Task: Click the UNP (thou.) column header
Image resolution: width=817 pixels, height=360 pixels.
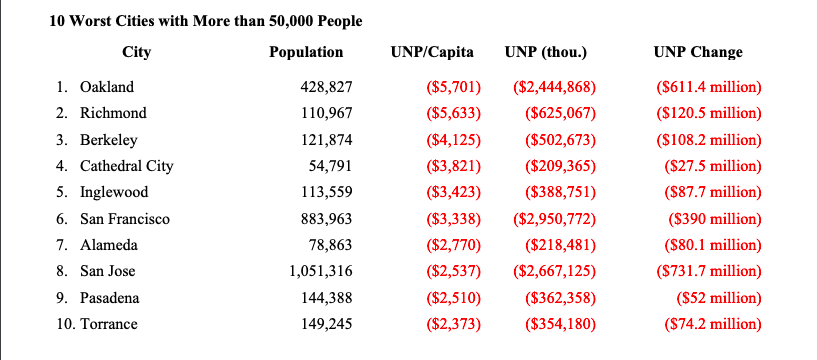Action: 546,53
